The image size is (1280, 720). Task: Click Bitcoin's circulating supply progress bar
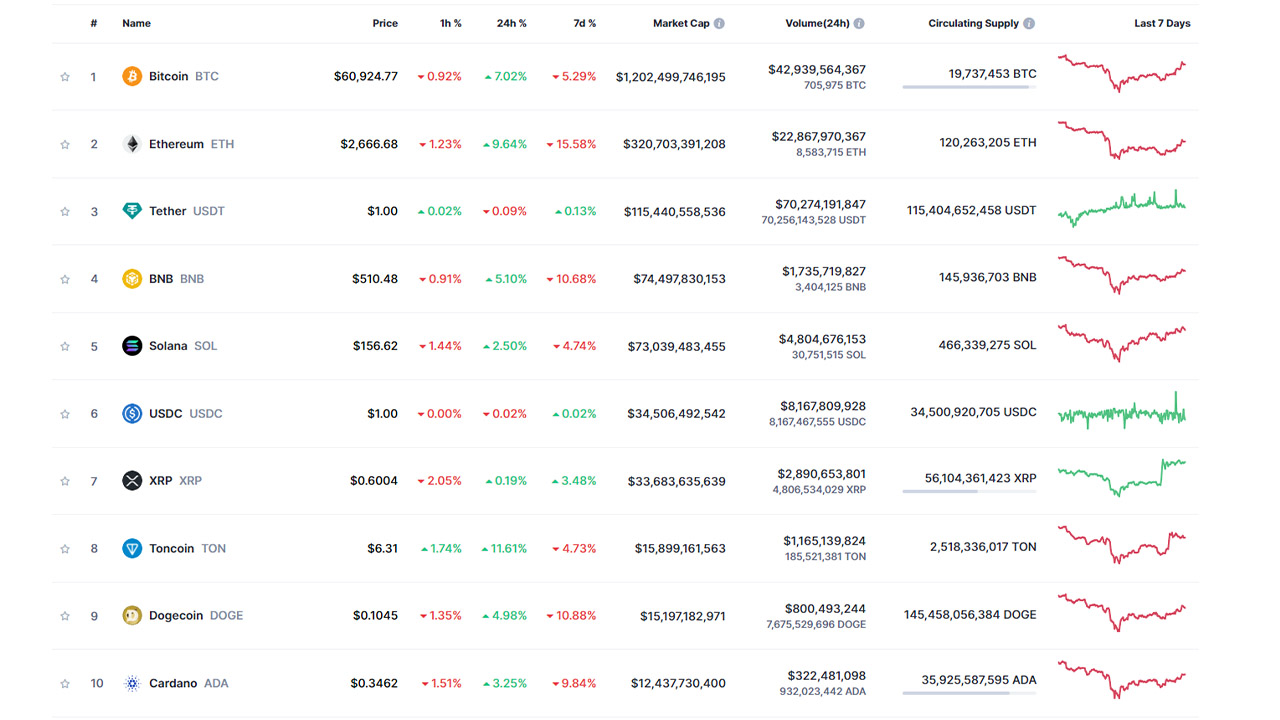tap(969, 87)
